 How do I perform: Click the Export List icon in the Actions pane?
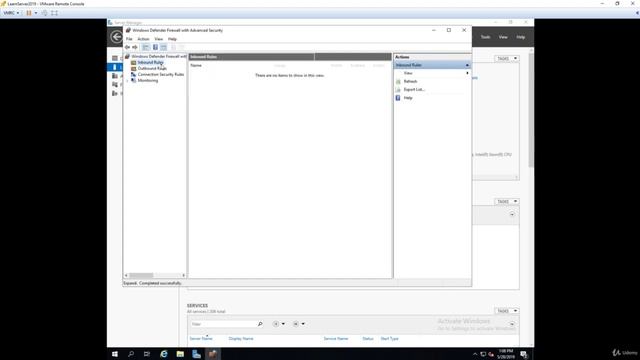(398, 90)
